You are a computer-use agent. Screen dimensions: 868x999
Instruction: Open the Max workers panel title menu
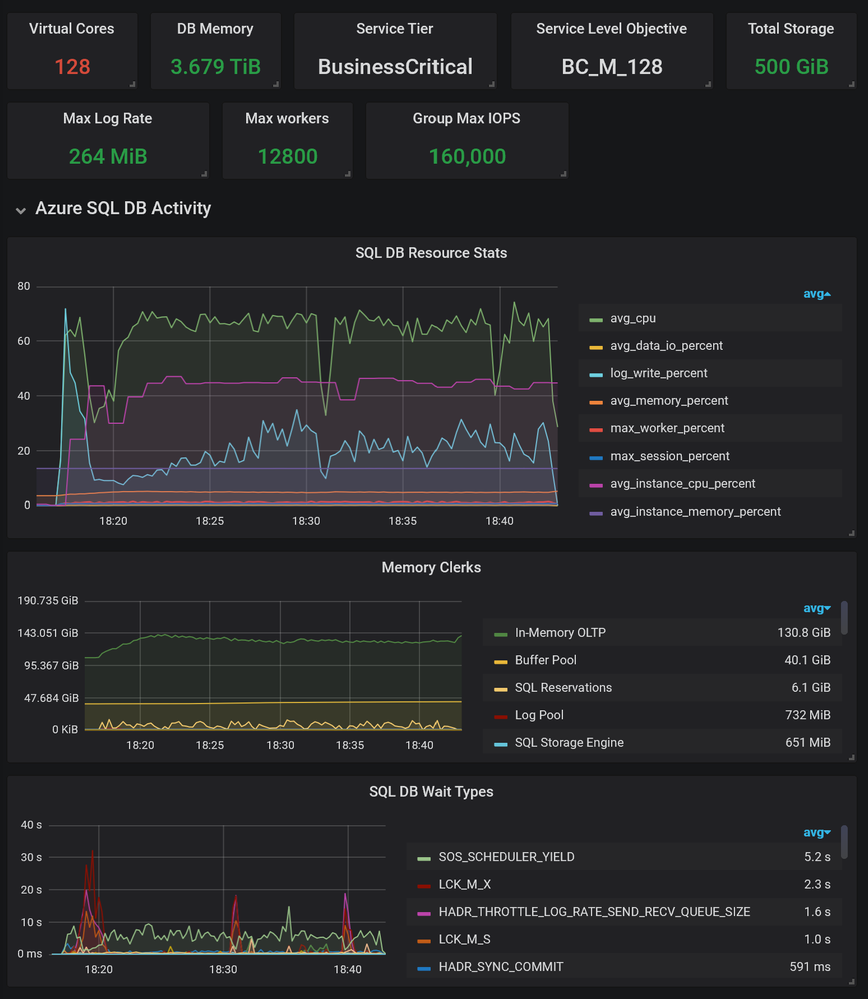pos(287,119)
